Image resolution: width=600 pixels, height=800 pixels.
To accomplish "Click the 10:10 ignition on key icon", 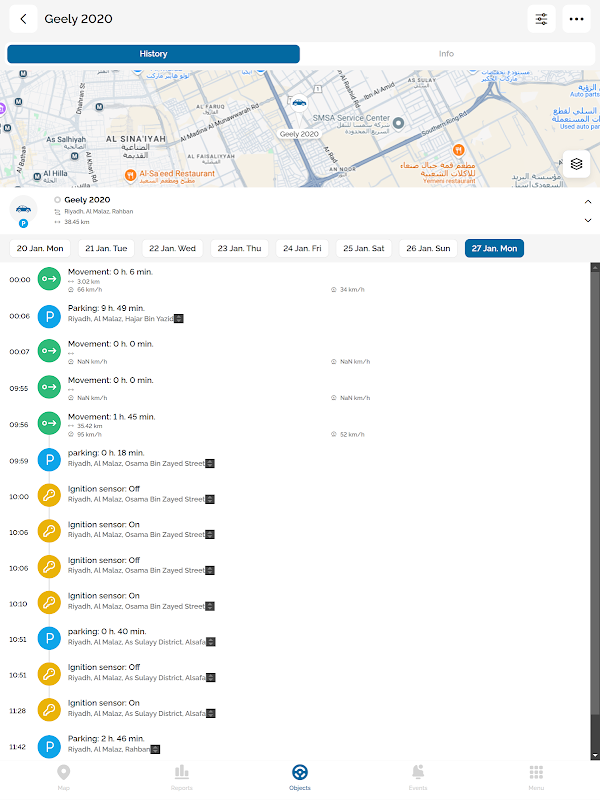I will 49,603.
